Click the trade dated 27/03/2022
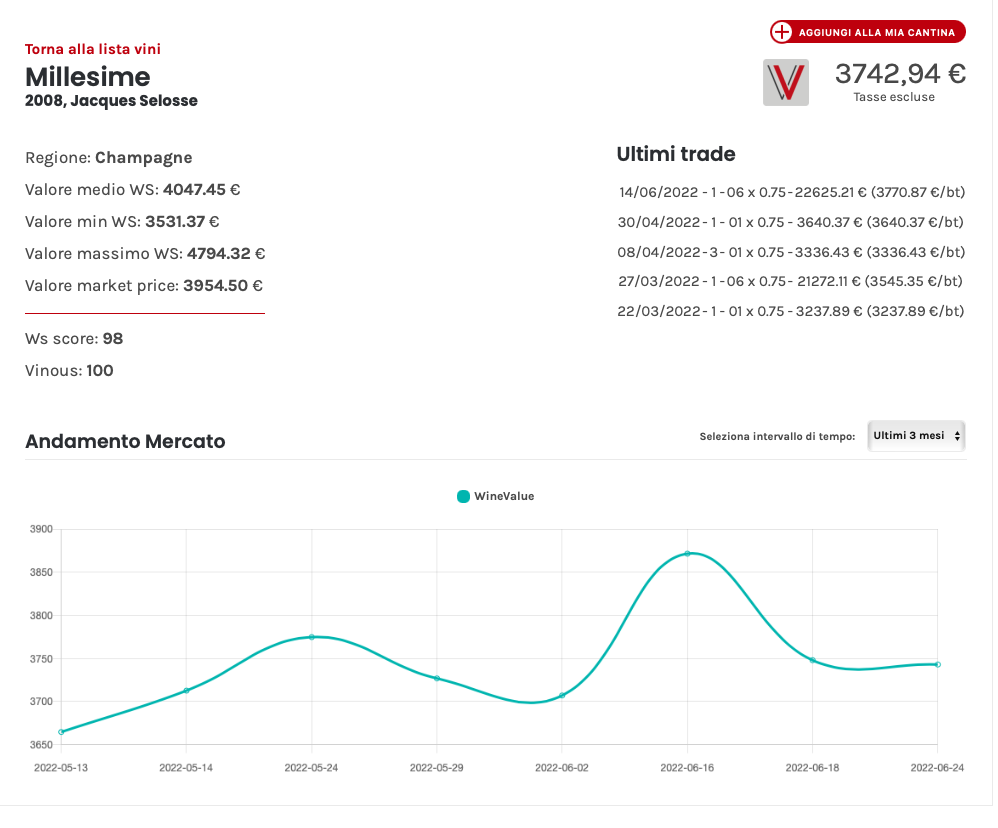This screenshot has width=998, height=828. point(790,281)
